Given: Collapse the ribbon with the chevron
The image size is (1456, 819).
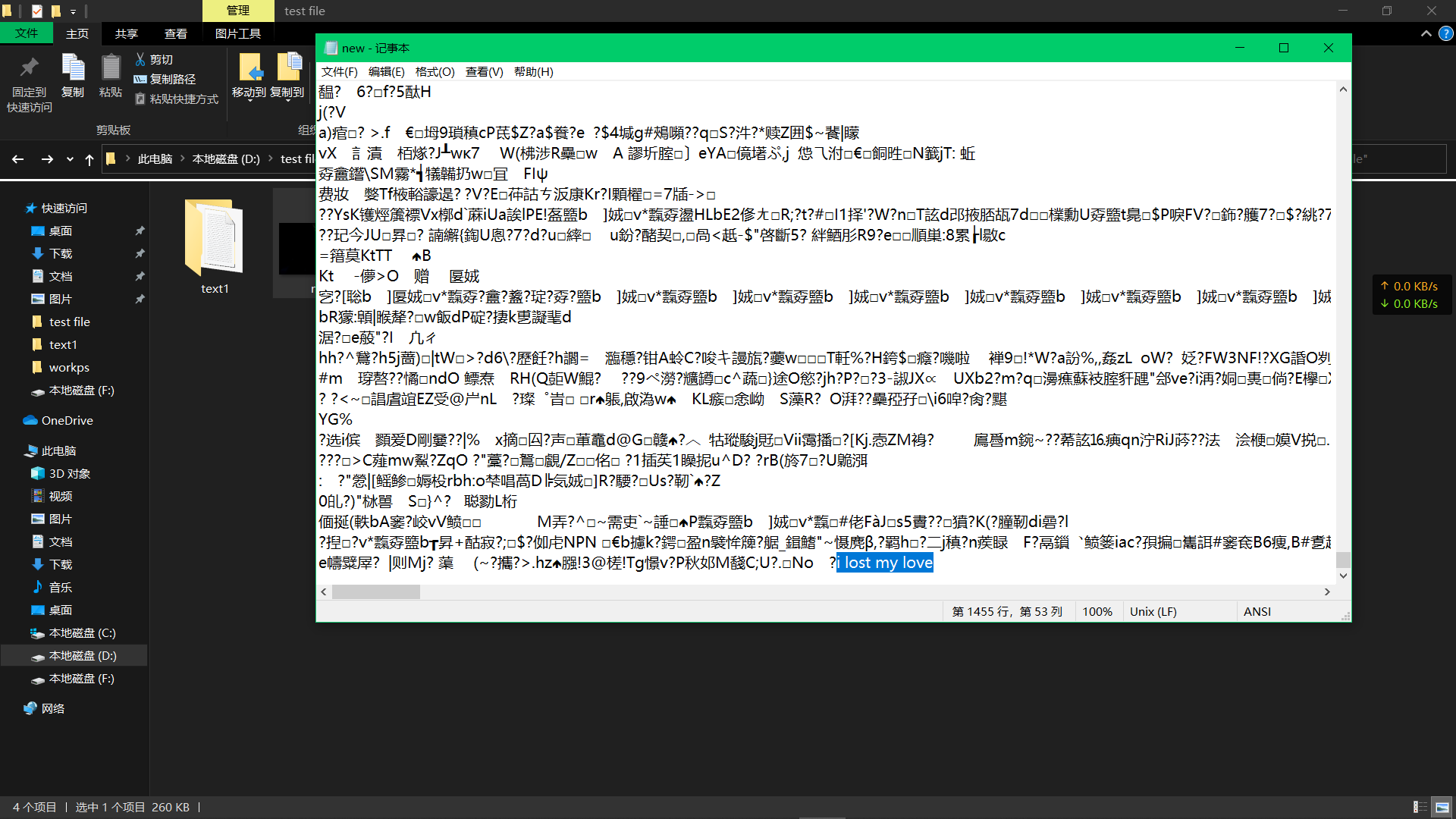Looking at the screenshot, I should [x=1426, y=33].
